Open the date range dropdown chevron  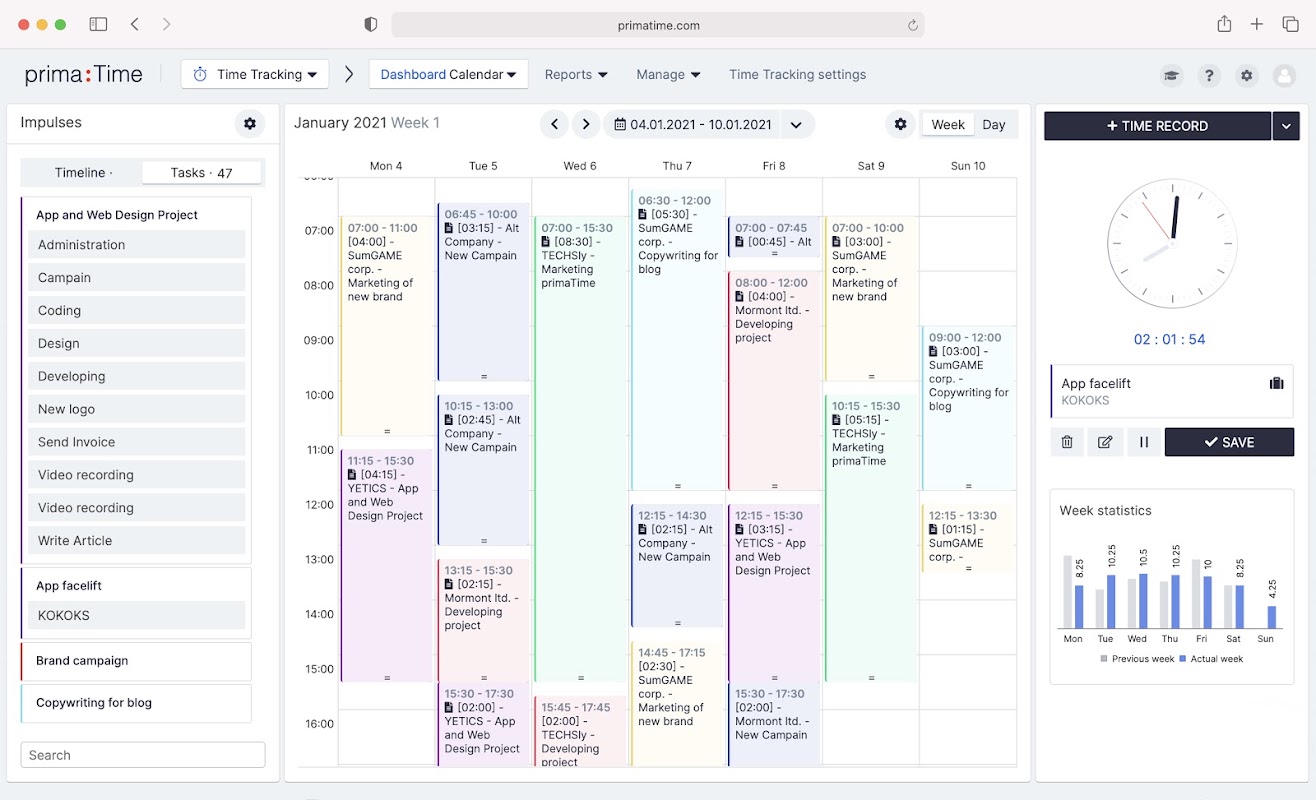(796, 125)
